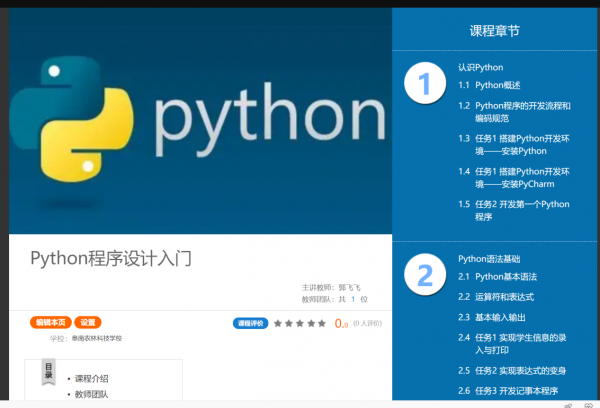The width and height of the screenshot is (600, 408).
Task: Click the (0 人评价) review count
Action: pos(367,323)
